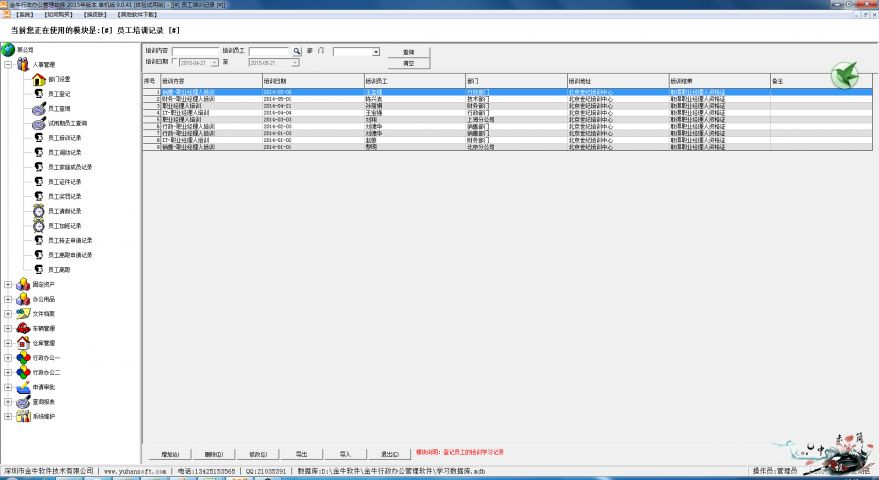Open the 部门 dropdown in search bar
The width and height of the screenshot is (879, 480).
pos(376,51)
